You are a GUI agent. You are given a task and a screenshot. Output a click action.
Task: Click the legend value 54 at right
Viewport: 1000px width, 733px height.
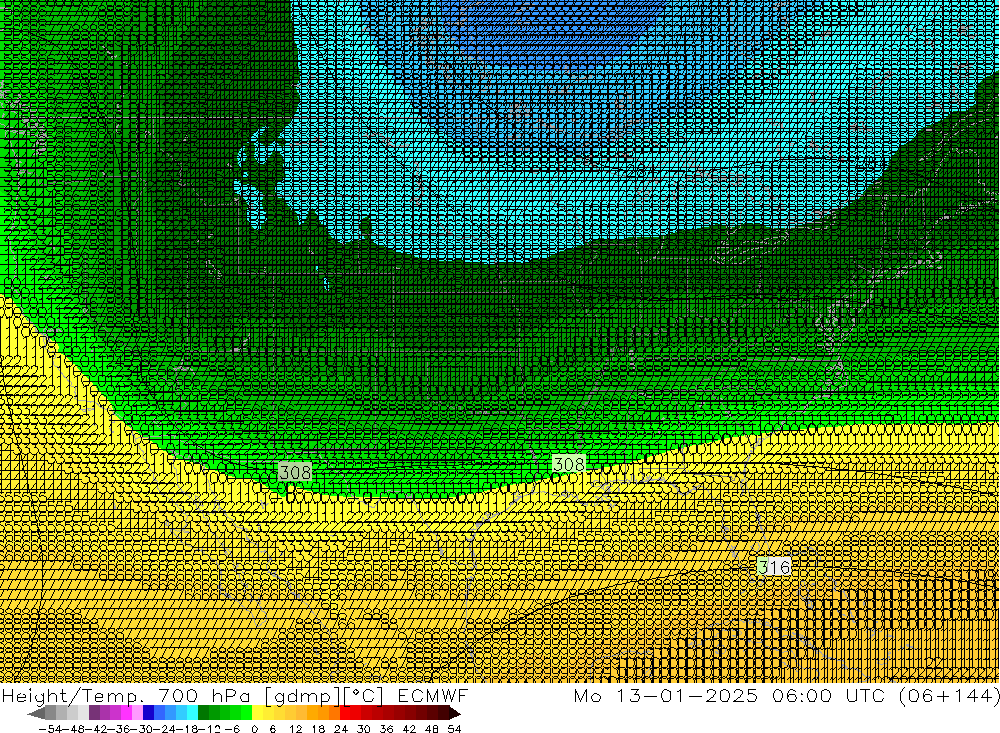pos(454,729)
